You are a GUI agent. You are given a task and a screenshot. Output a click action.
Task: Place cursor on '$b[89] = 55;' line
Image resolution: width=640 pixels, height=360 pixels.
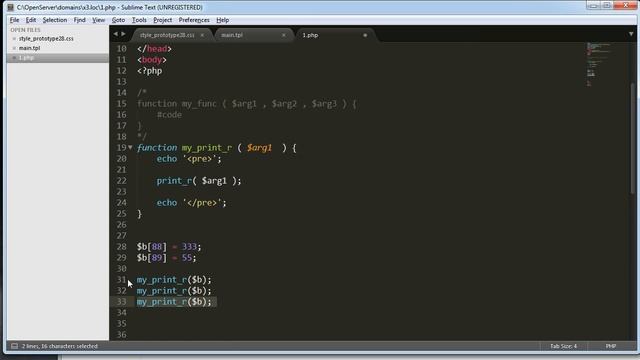coord(167,258)
